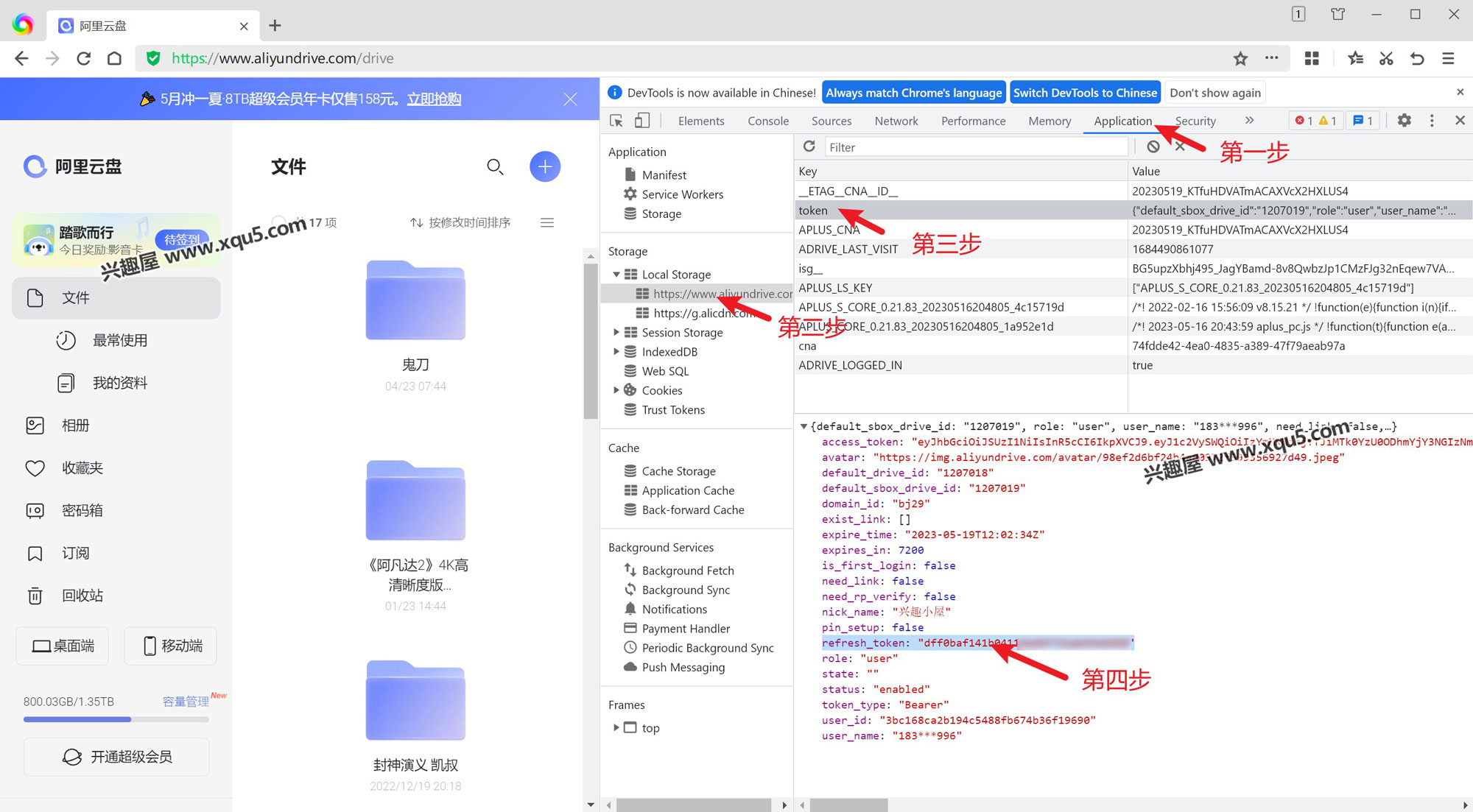
Task: Collapse the Local Storage tree node
Action: tap(616, 275)
